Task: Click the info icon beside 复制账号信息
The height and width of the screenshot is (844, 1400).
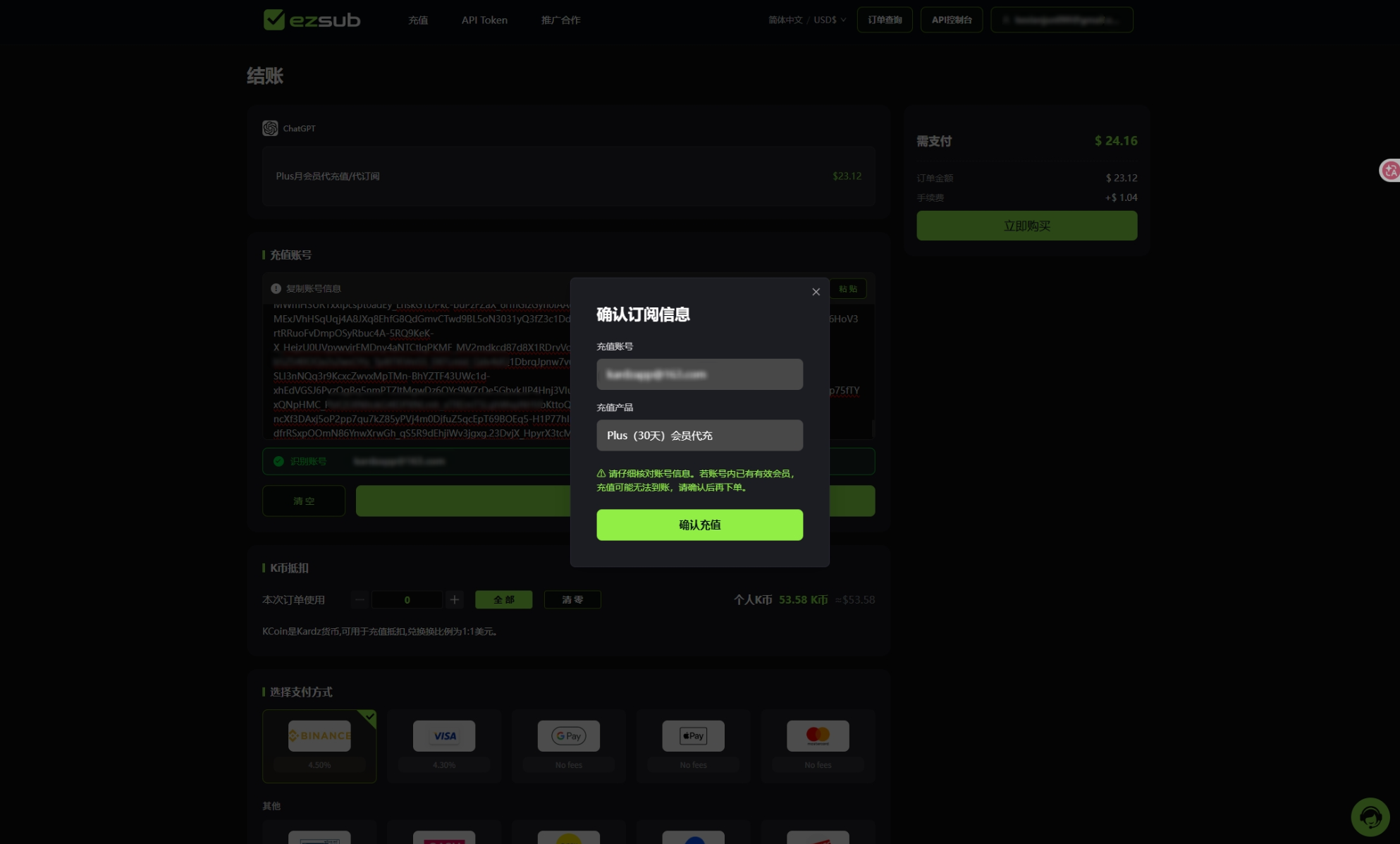Action: (276, 288)
